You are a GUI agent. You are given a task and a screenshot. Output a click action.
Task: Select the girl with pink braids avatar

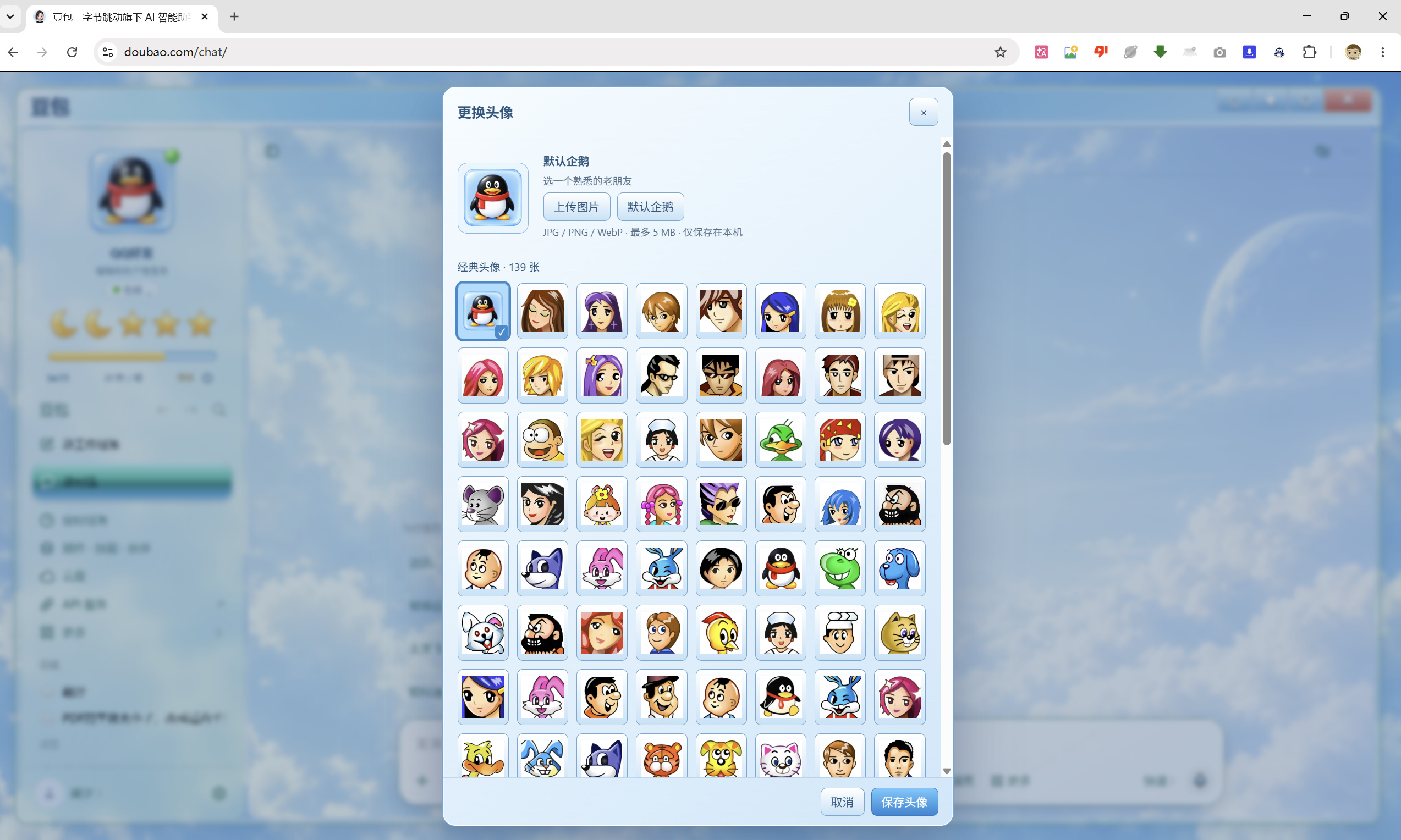coord(661,504)
